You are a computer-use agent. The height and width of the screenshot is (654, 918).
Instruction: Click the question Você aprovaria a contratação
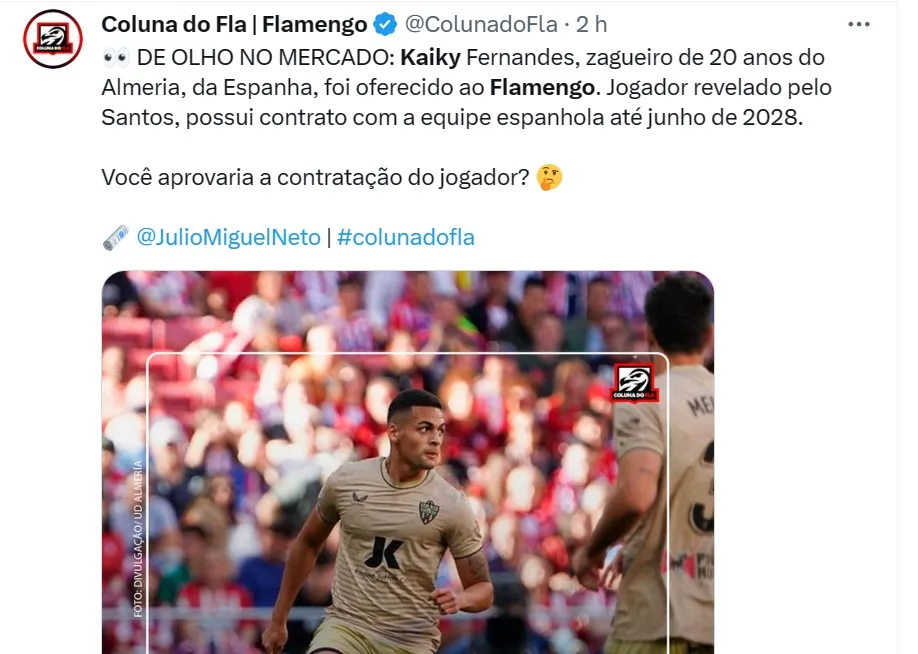pyautogui.click(x=315, y=177)
